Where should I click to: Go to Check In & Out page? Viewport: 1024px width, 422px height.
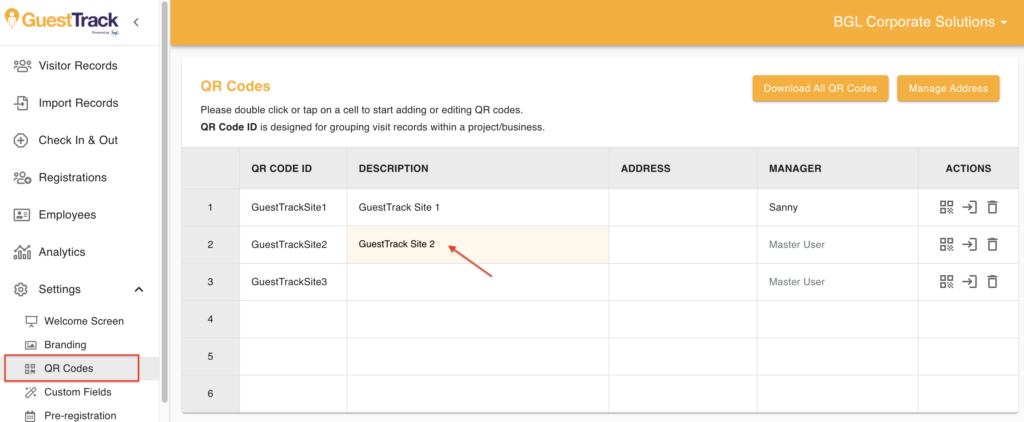(77, 140)
